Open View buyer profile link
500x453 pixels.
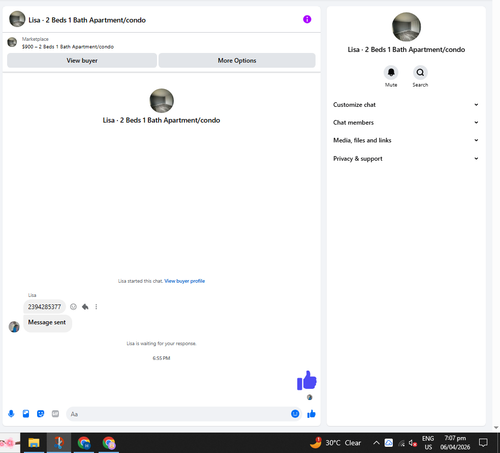click(x=185, y=281)
